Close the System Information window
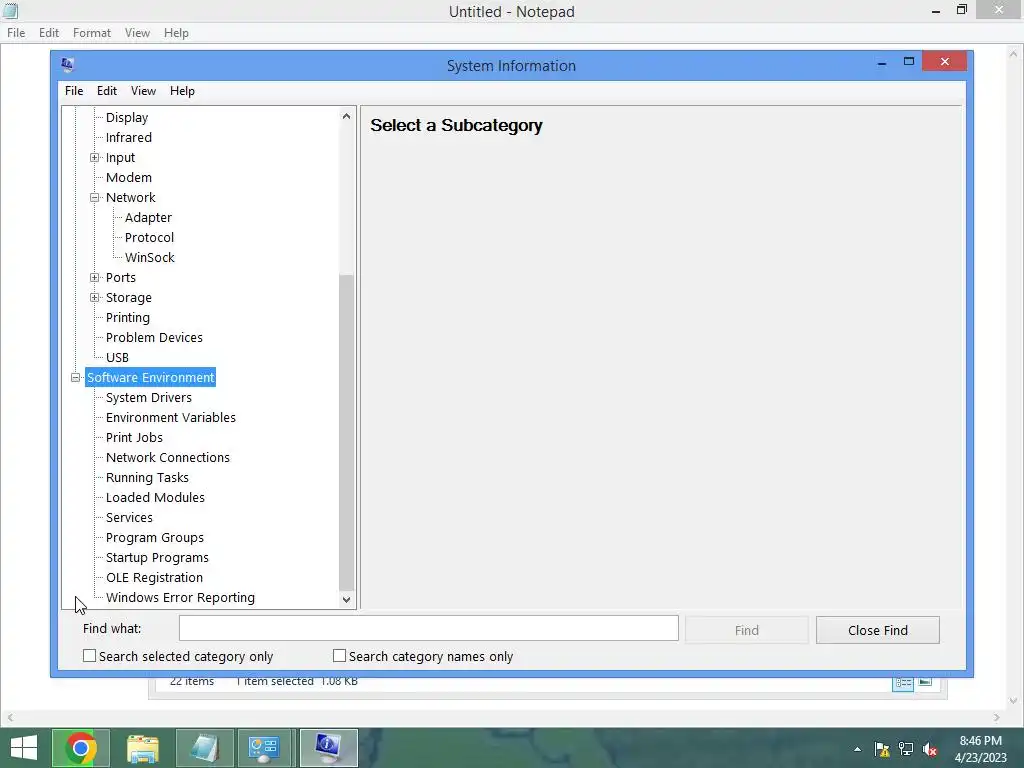Image resolution: width=1024 pixels, height=768 pixels. (944, 61)
